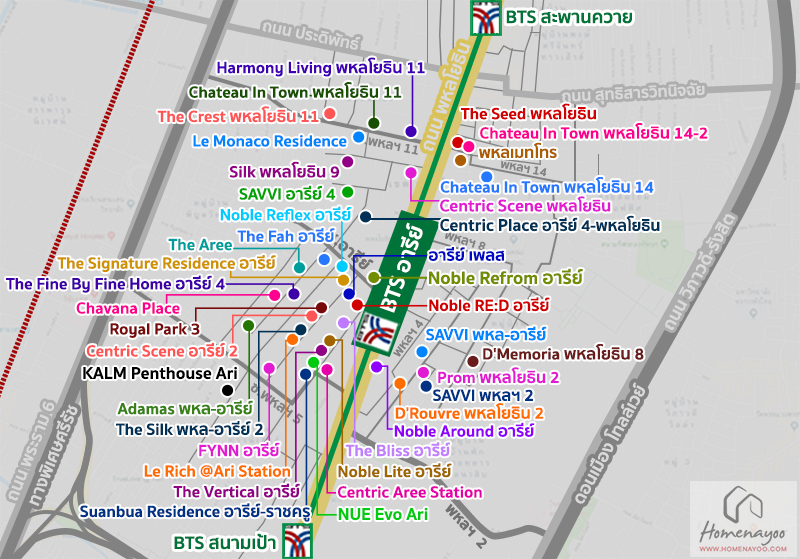Click the Homenayoo house logo
This screenshot has height=559, width=800.
pos(743,503)
